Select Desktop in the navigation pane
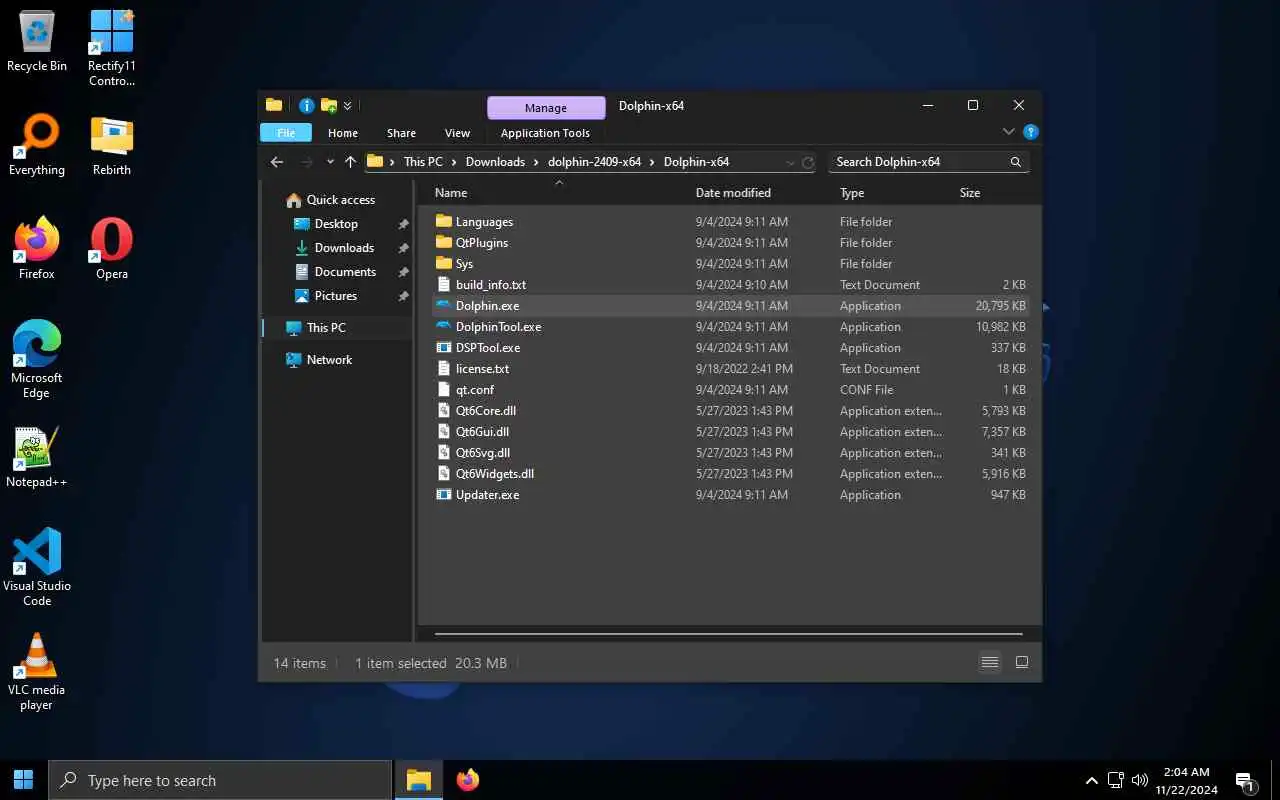This screenshot has width=1280, height=800. coord(336,224)
